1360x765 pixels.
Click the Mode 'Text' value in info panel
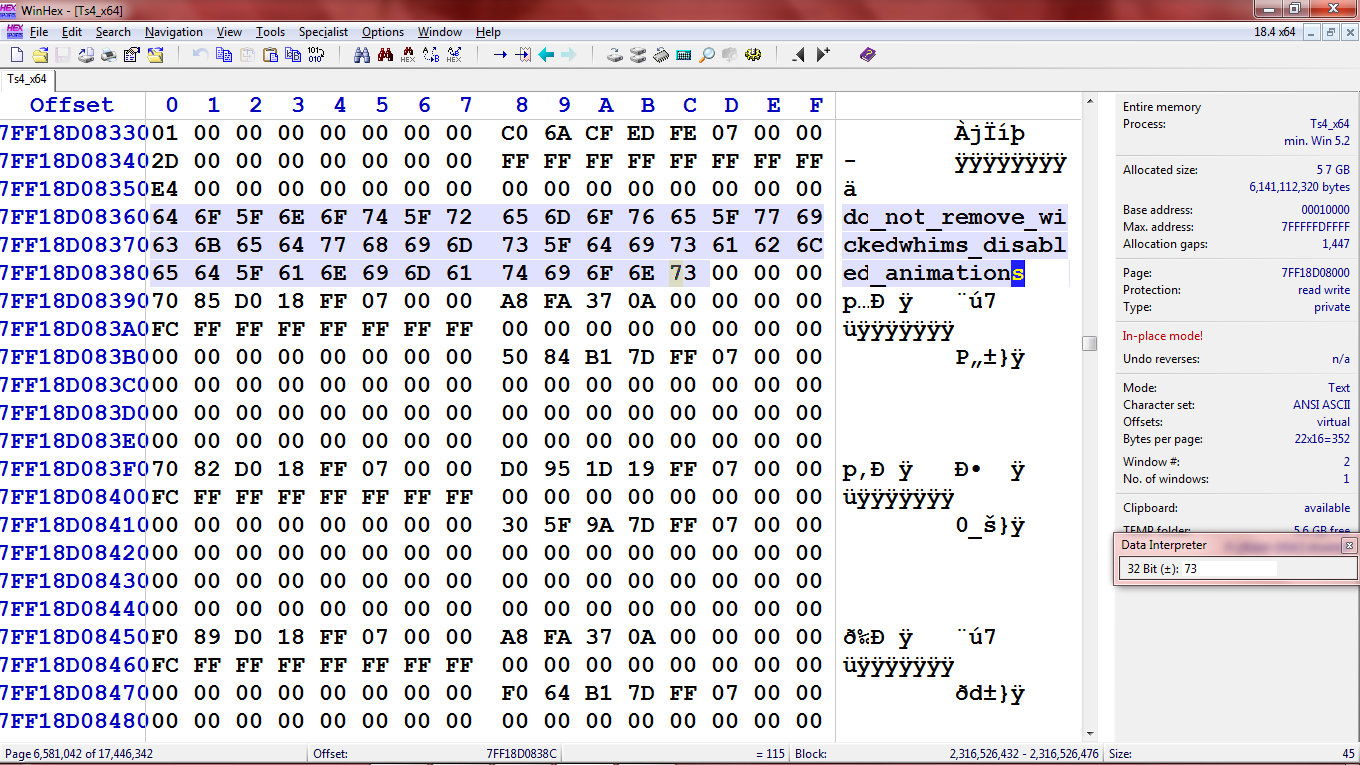[1339, 388]
